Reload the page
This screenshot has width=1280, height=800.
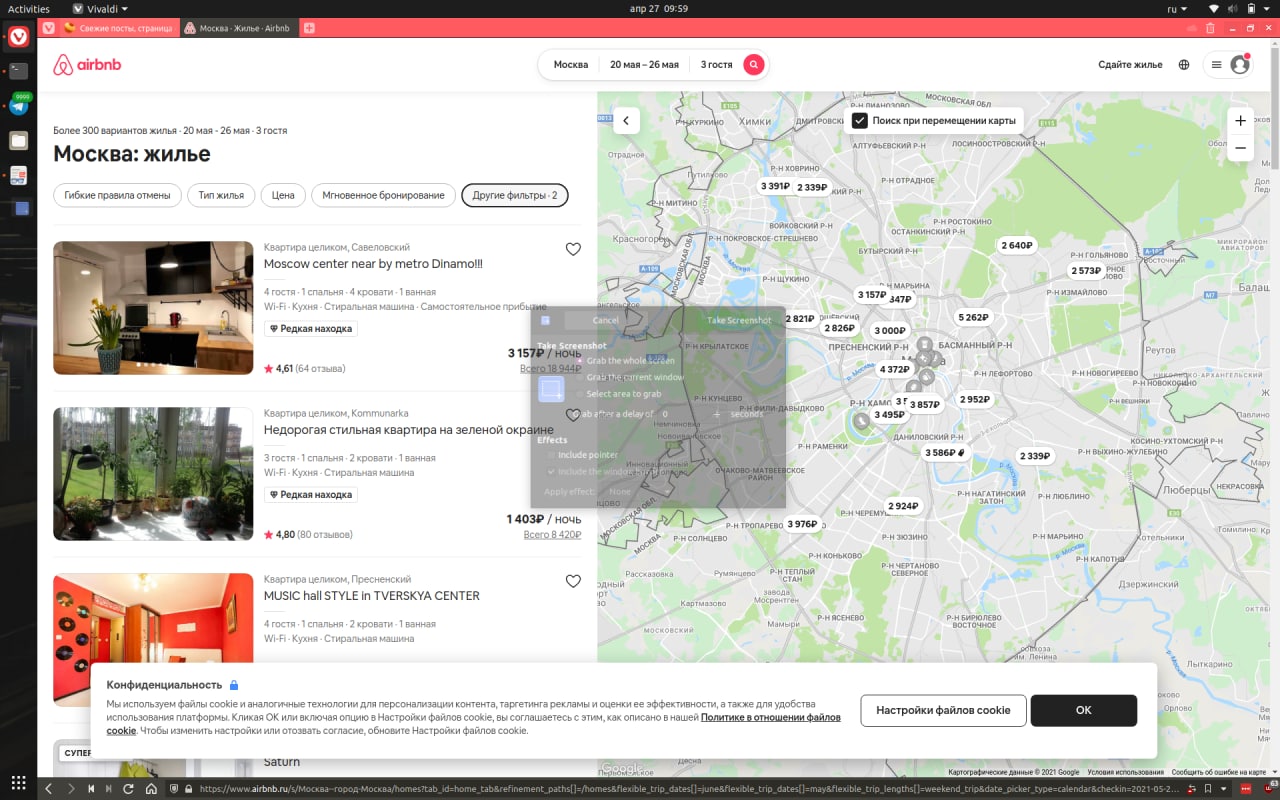pos(130,788)
